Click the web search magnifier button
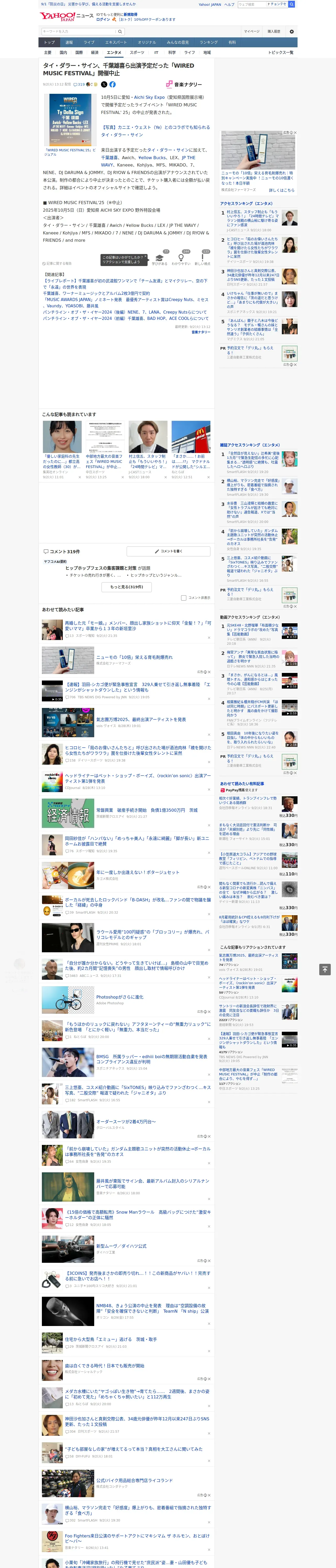The height and width of the screenshot is (1568, 336). click(292, 4)
